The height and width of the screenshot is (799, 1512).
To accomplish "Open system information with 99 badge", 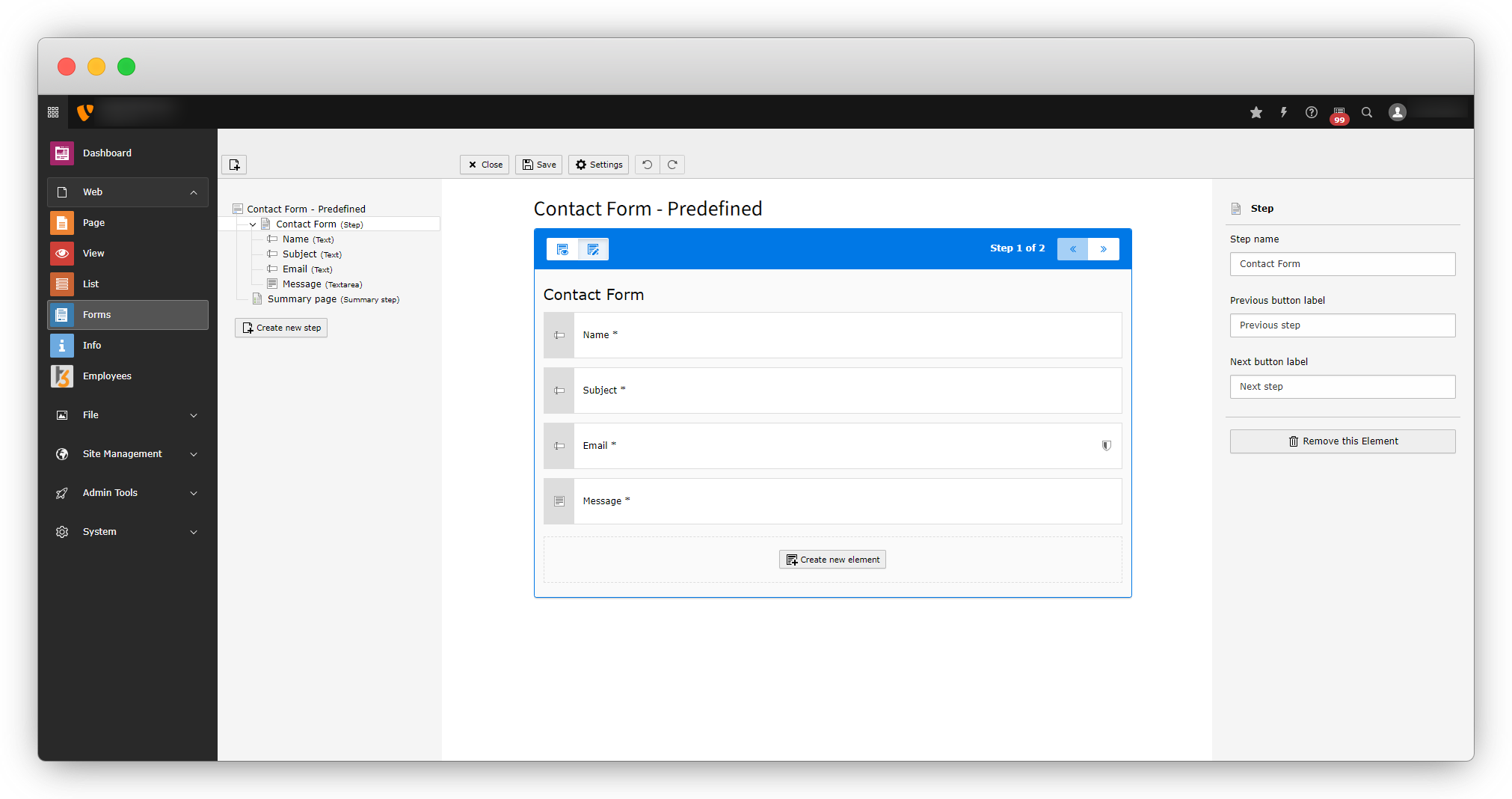I will coord(1339,113).
